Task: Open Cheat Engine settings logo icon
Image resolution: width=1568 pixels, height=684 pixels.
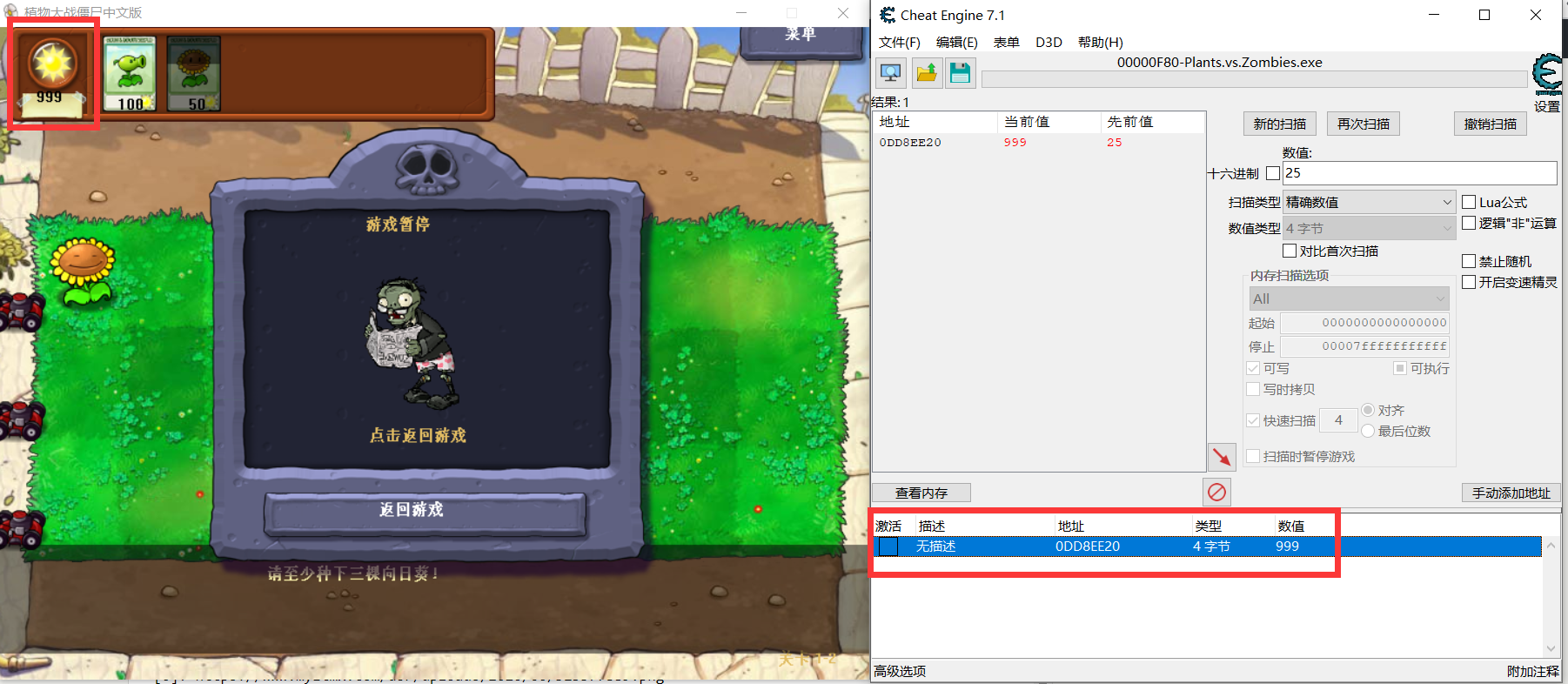Action: click(x=1548, y=74)
